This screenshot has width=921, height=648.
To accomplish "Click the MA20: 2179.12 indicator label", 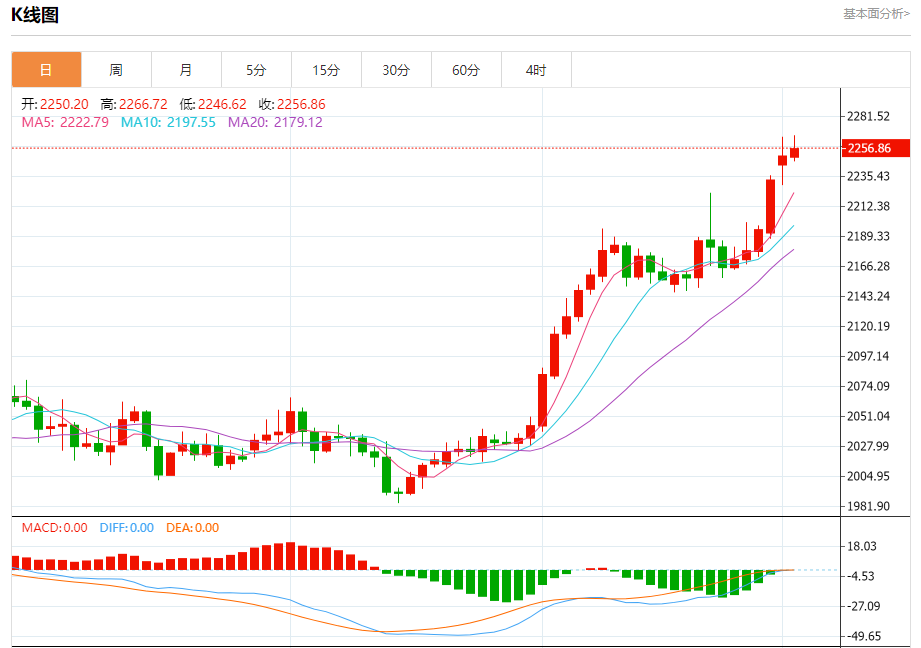I will (x=275, y=122).
